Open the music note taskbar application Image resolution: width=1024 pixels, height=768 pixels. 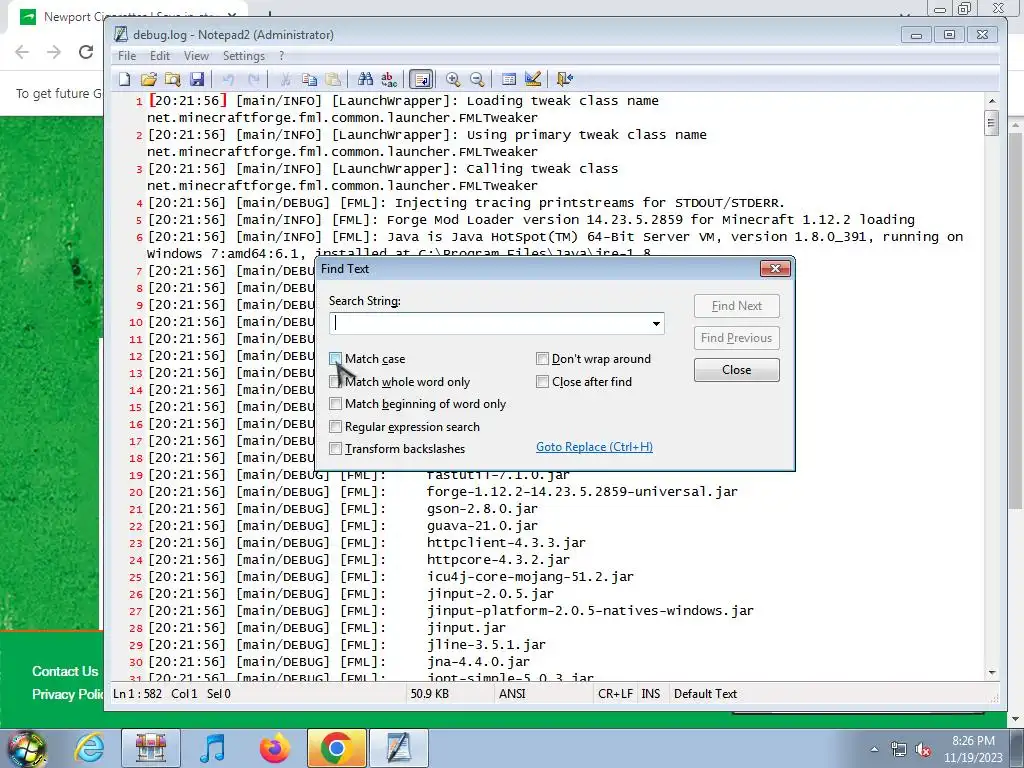(x=212, y=748)
